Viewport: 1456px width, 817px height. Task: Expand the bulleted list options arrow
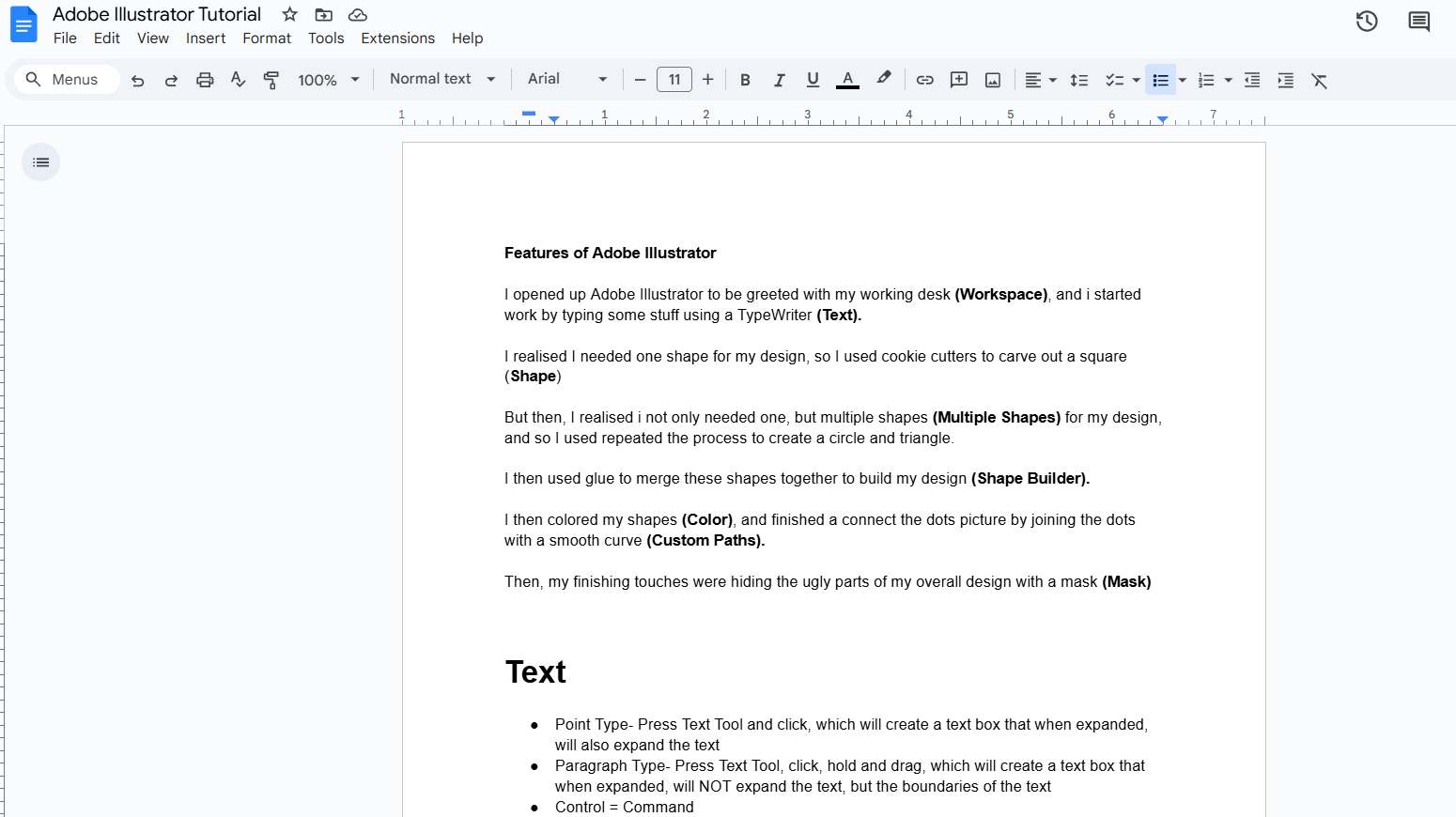click(x=1183, y=81)
